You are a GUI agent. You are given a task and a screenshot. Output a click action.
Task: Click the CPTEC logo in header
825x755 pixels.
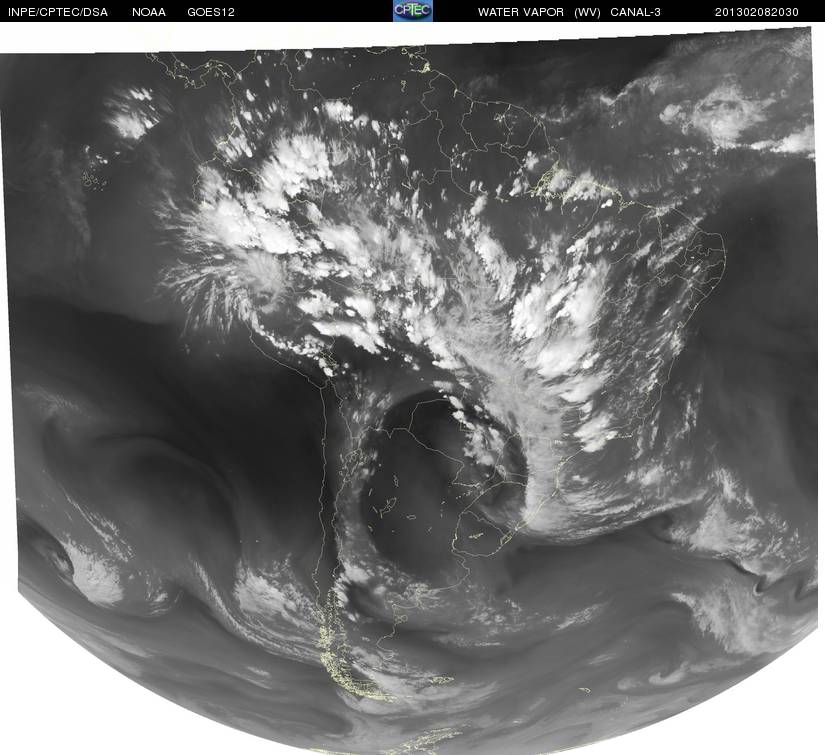[x=413, y=11]
